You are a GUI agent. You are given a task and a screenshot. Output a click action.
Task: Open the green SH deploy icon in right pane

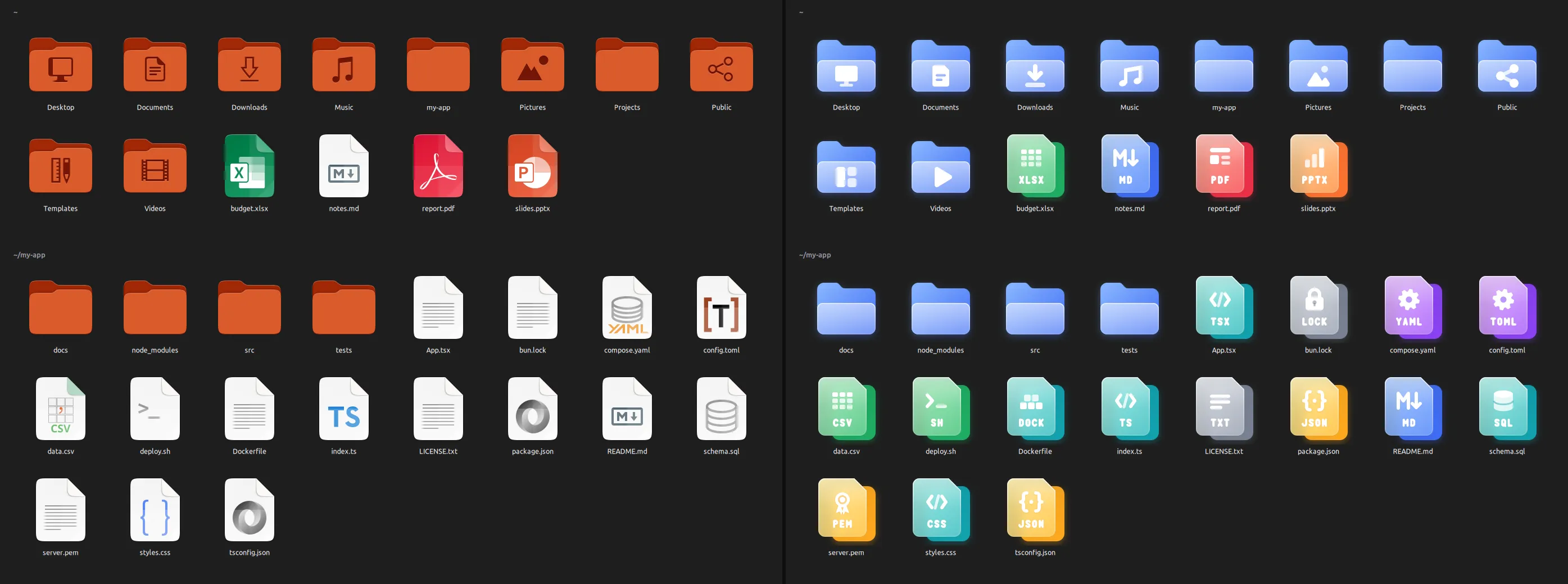point(940,409)
